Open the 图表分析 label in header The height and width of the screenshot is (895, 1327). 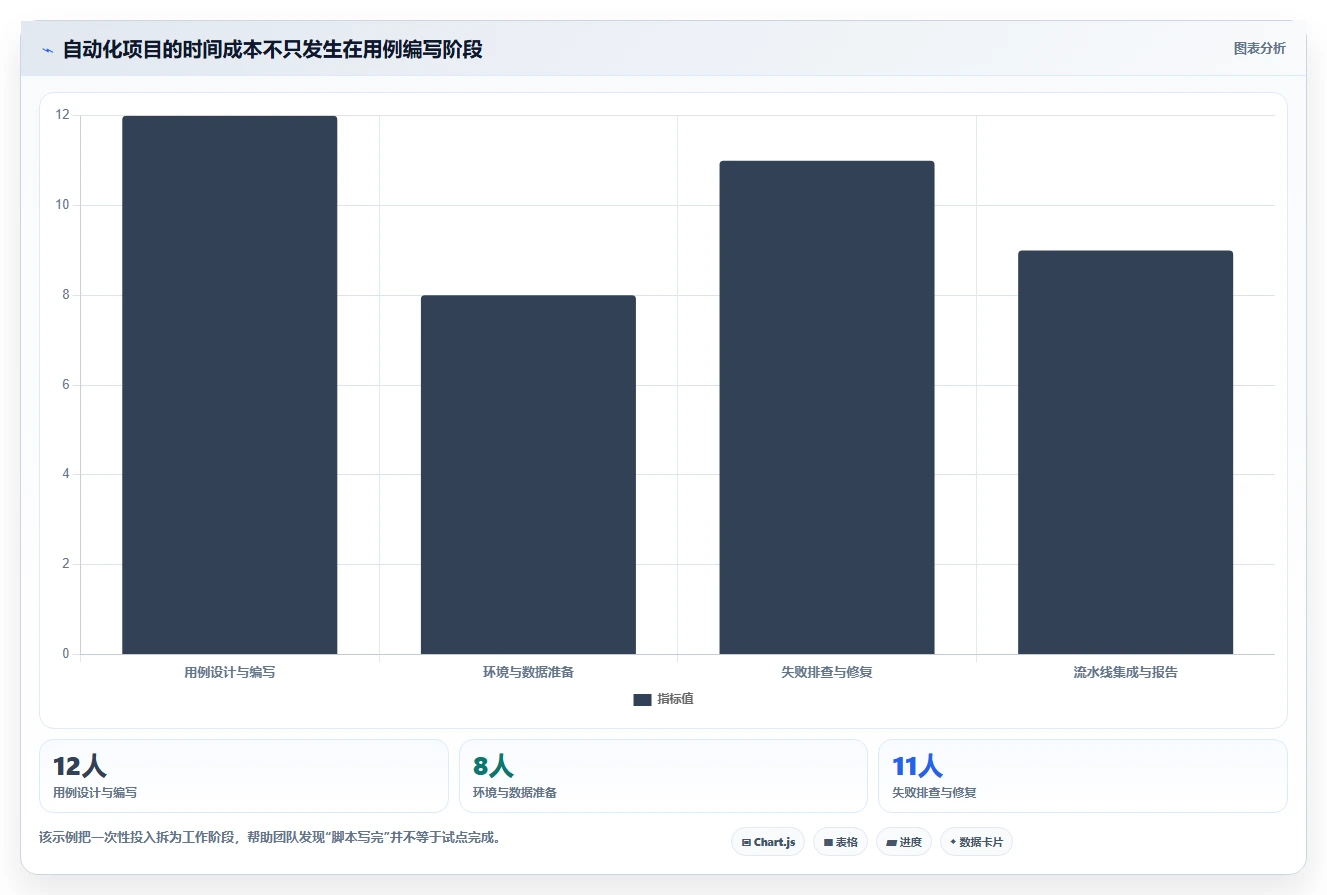1259,48
